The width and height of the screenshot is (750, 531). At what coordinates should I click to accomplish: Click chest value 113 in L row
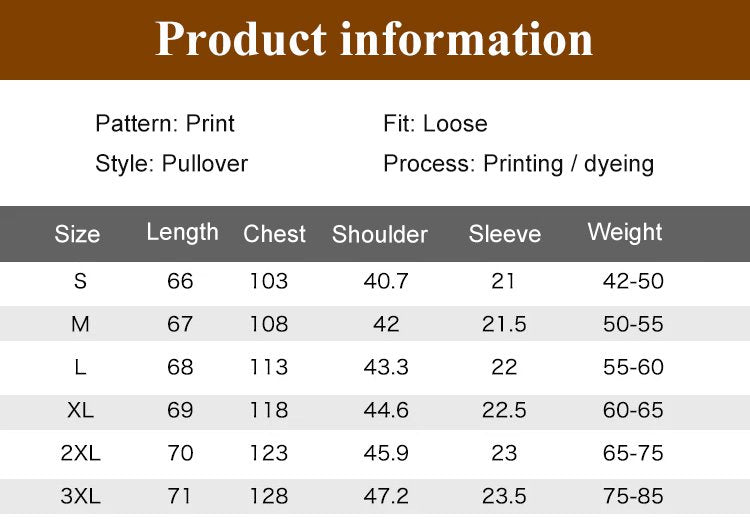click(x=269, y=367)
